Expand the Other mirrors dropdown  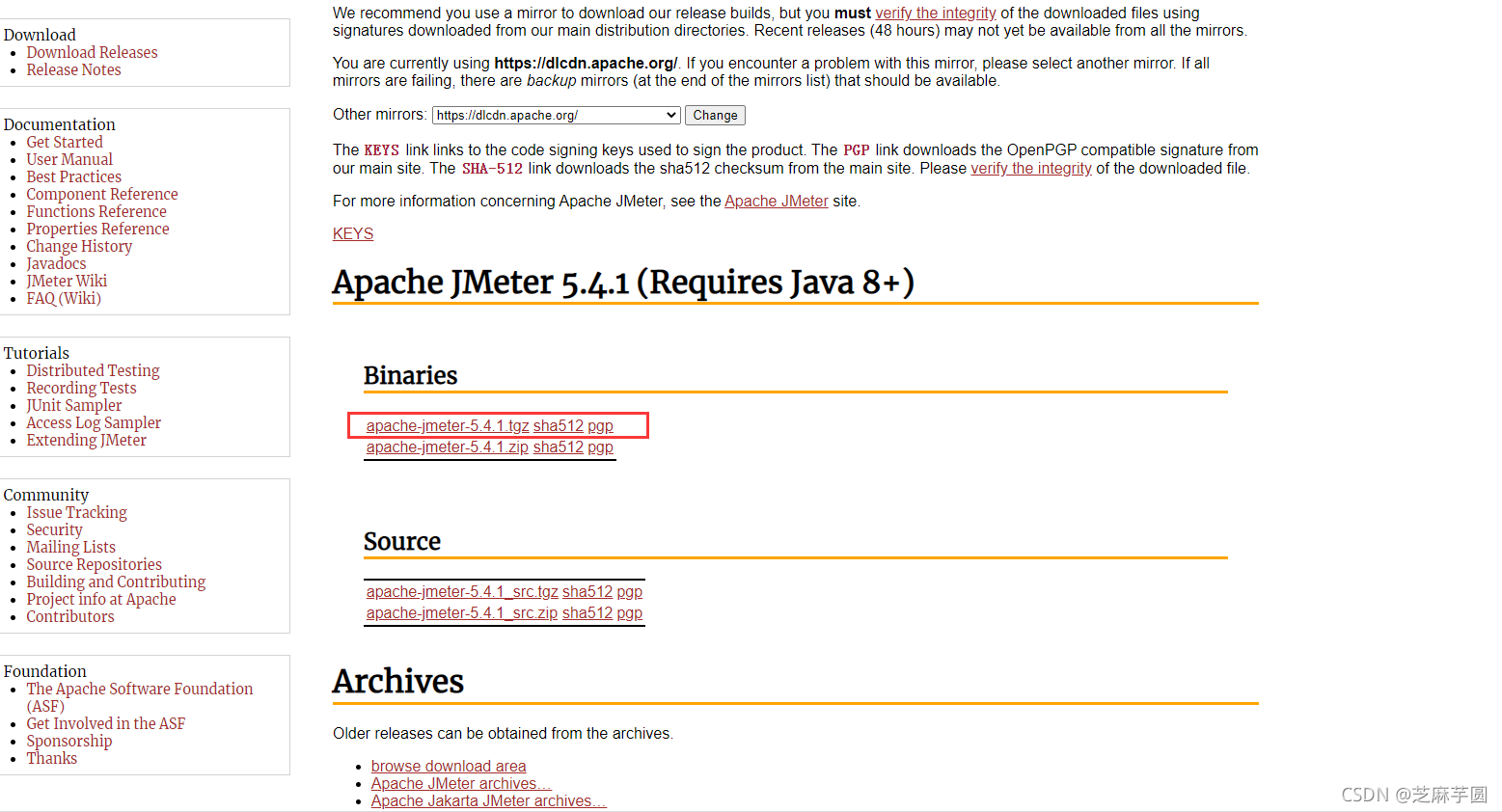coord(557,115)
